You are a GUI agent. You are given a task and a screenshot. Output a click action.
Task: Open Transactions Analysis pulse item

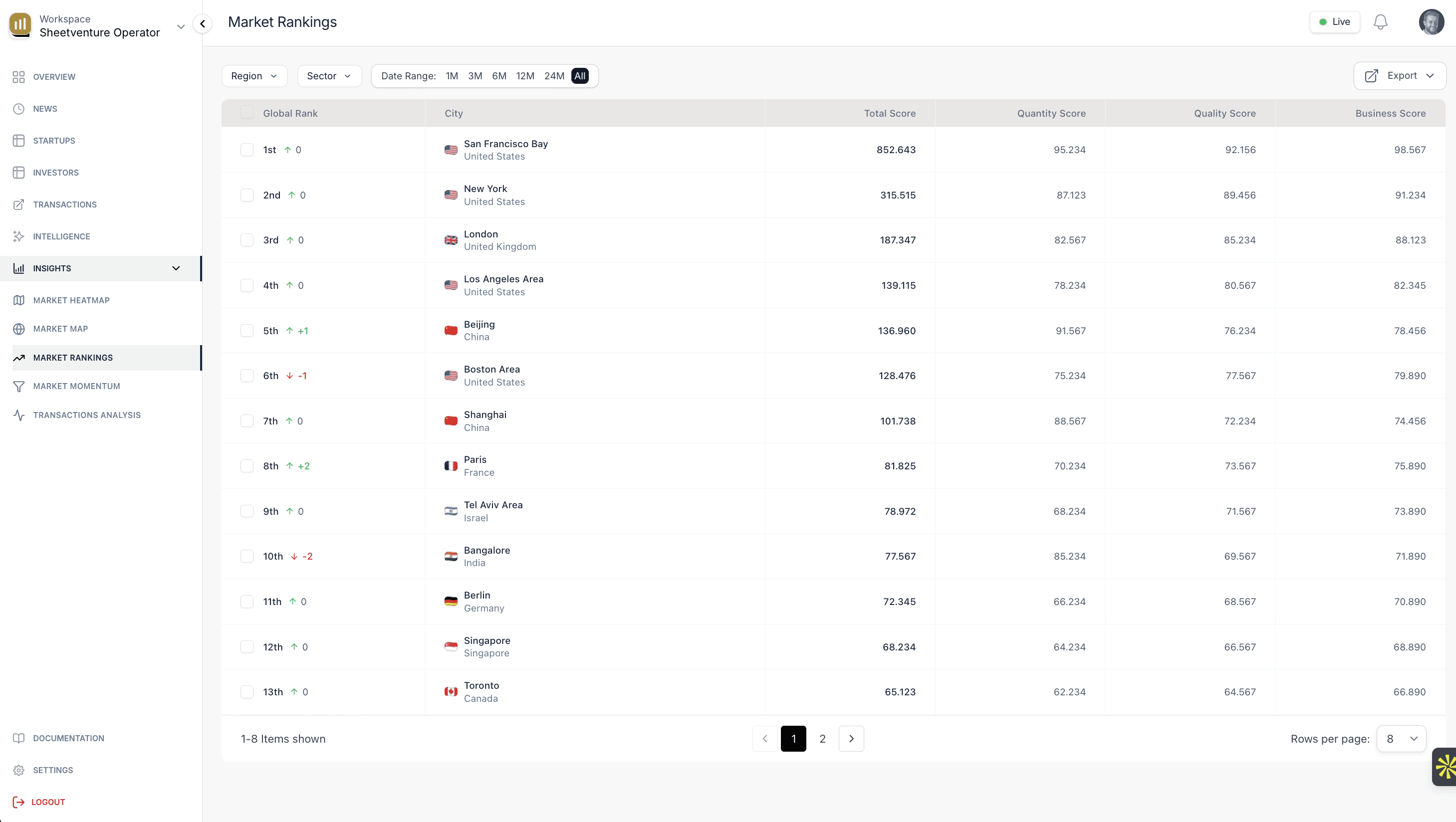pyautogui.click(x=86, y=415)
